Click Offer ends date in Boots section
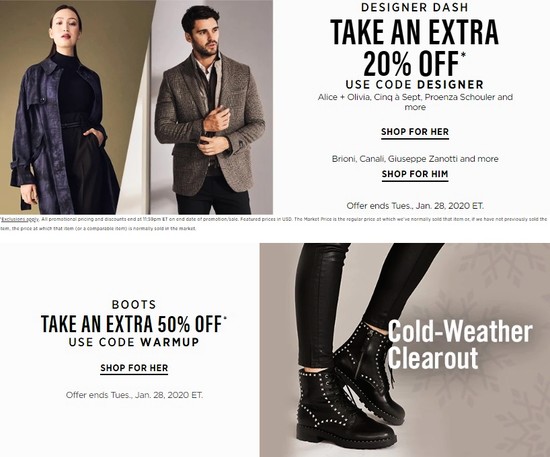The height and width of the screenshot is (457, 550). coord(134,395)
